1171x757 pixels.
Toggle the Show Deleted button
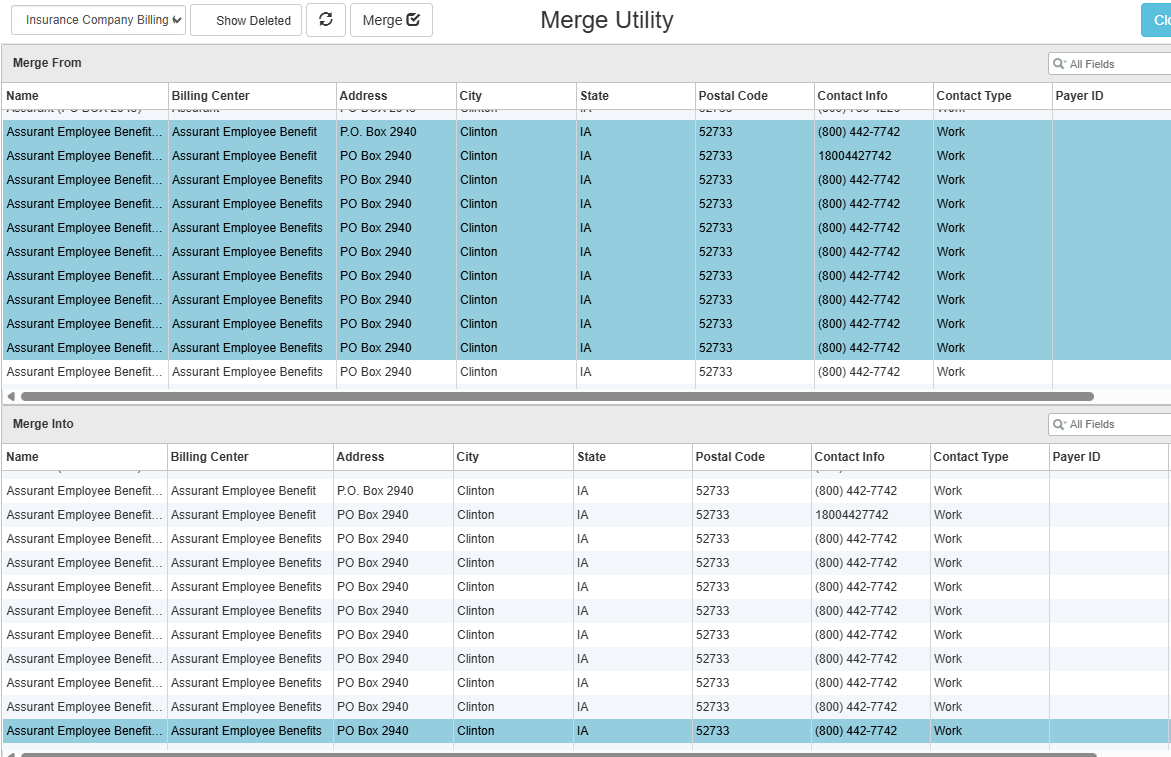point(246,20)
